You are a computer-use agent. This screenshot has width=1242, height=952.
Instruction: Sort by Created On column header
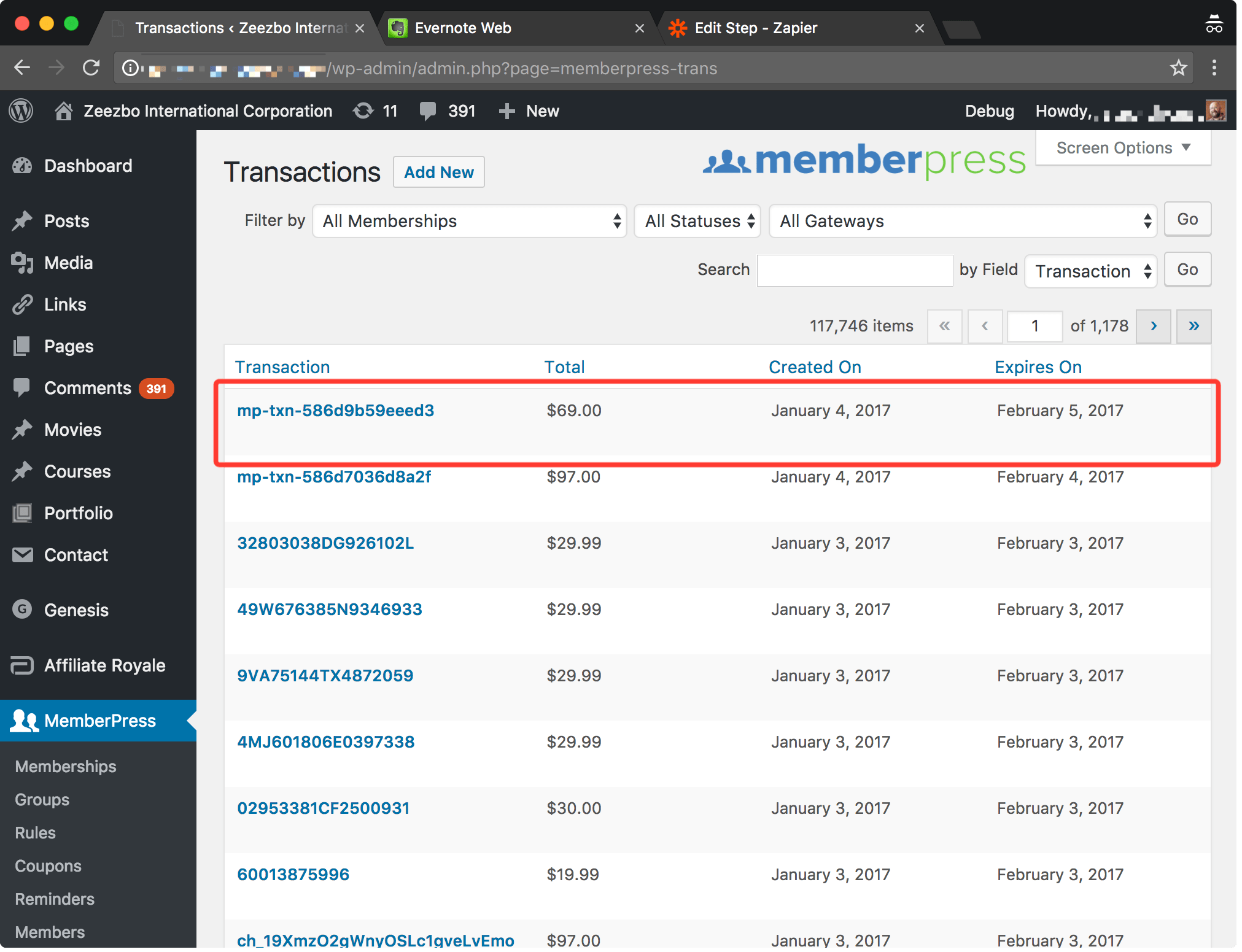(815, 367)
